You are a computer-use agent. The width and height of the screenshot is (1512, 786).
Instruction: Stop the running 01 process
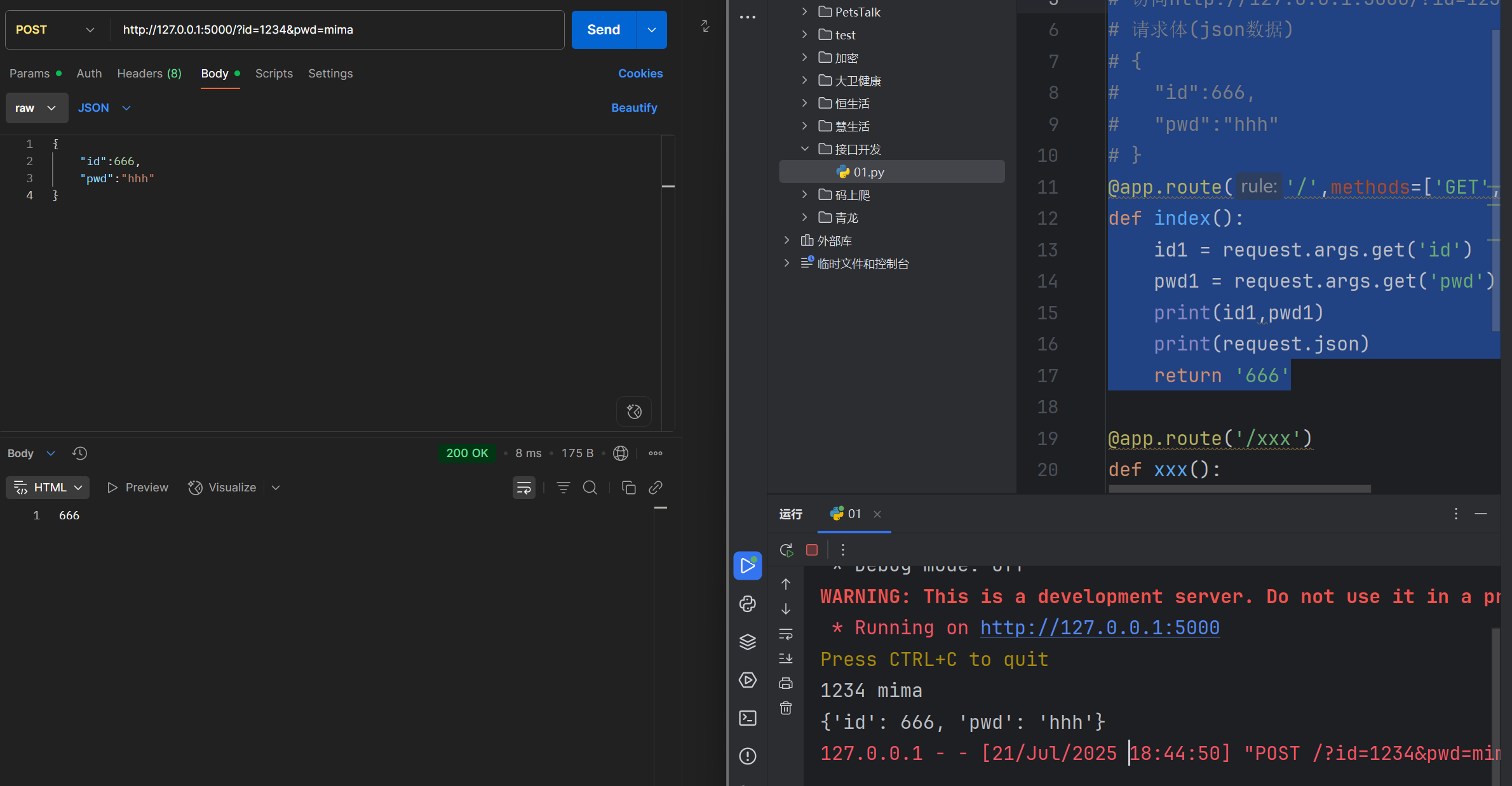coord(812,550)
